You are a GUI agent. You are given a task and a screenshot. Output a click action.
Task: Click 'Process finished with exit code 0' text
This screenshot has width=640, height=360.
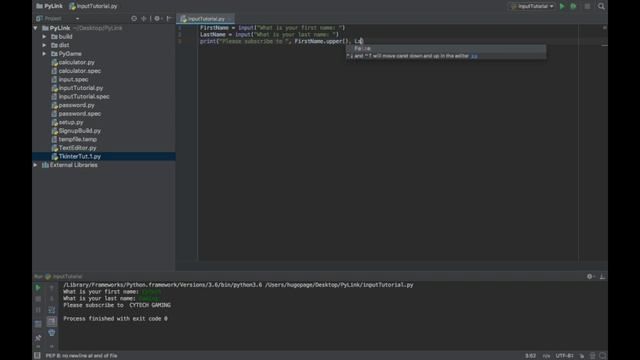point(116,319)
